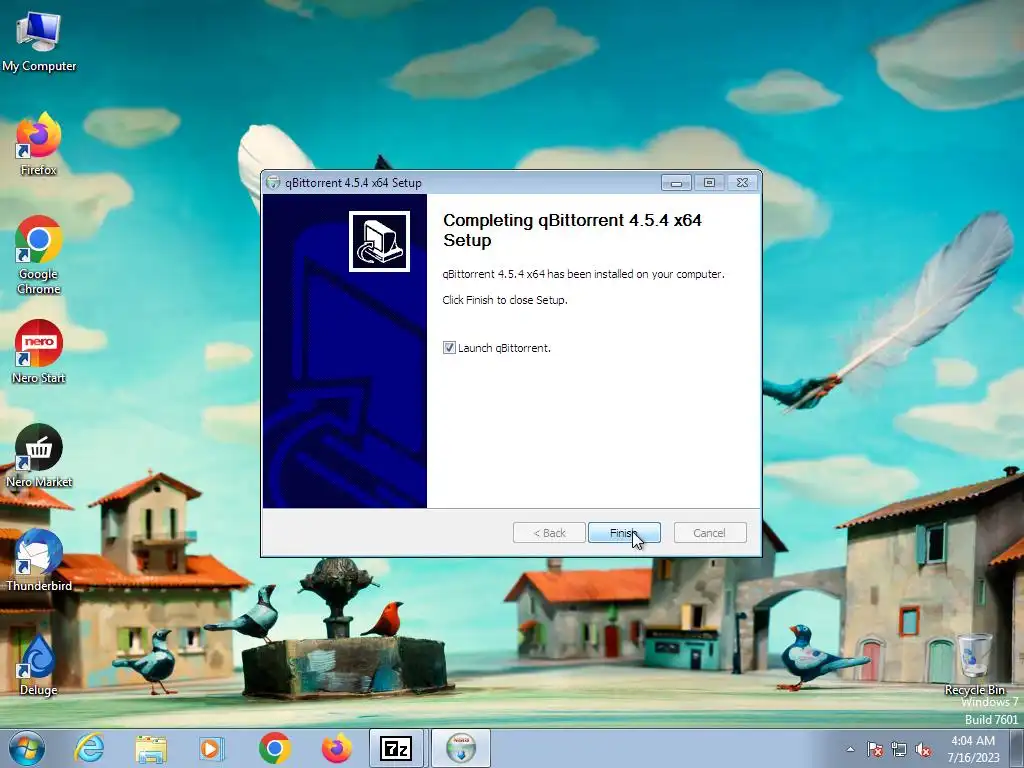Open Firefox from the taskbar
The height and width of the screenshot is (768, 1024).
(336, 748)
